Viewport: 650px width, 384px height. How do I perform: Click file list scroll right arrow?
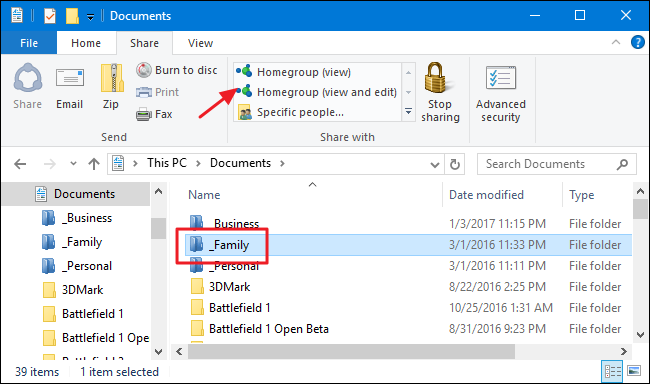pos(624,352)
